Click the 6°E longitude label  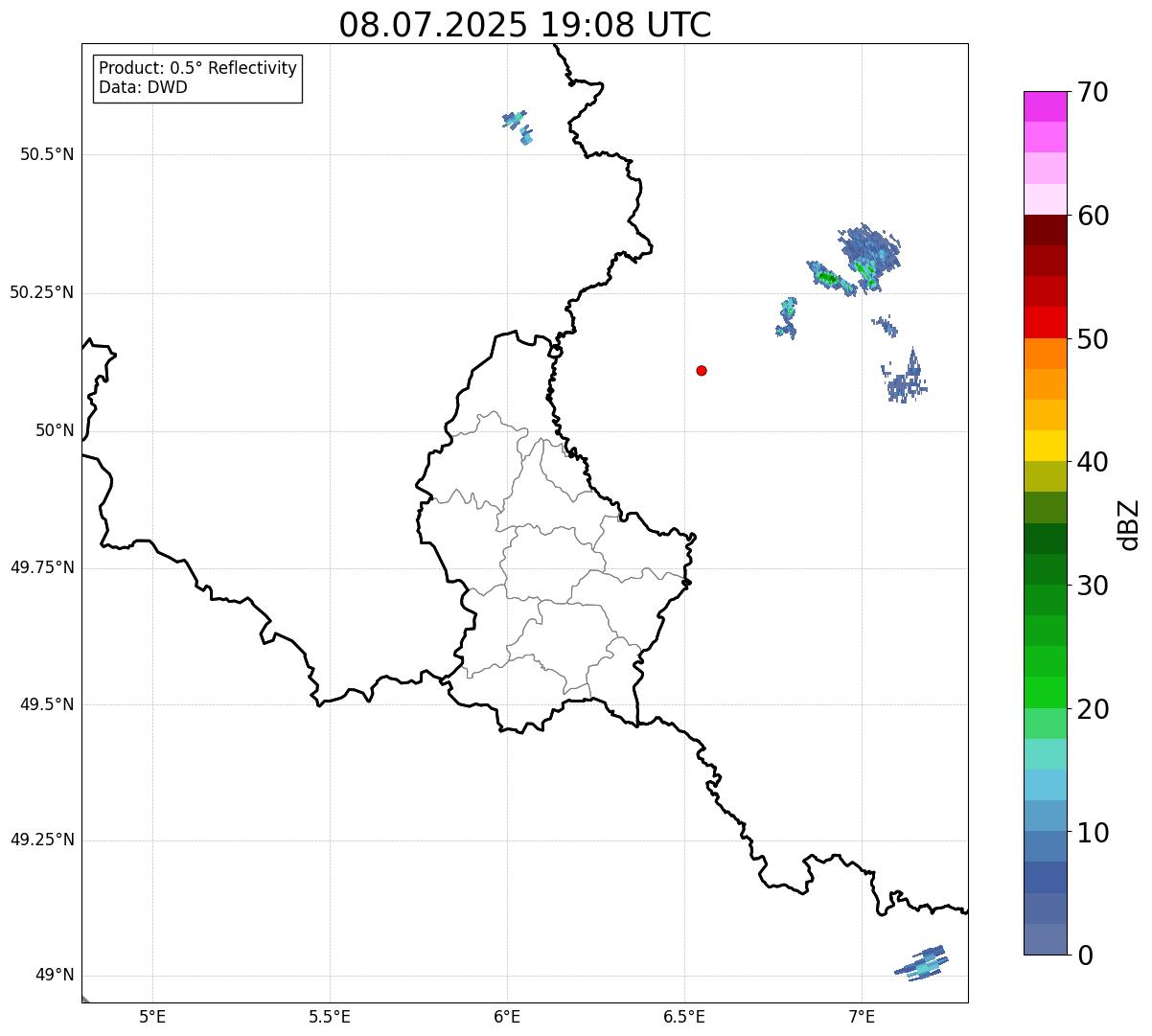(x=507, y=1017)
